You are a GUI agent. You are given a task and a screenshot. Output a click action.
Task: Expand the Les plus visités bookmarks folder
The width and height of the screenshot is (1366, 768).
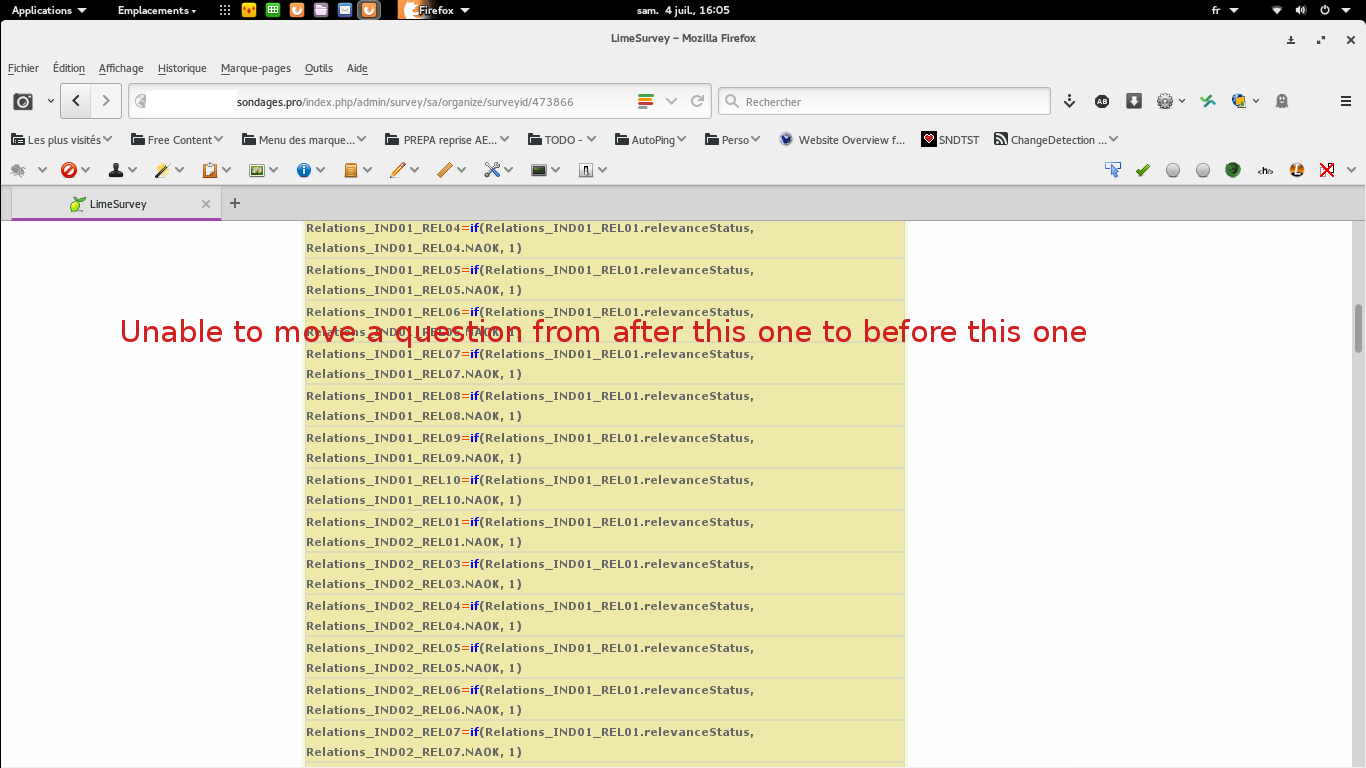tap(62, 140)
